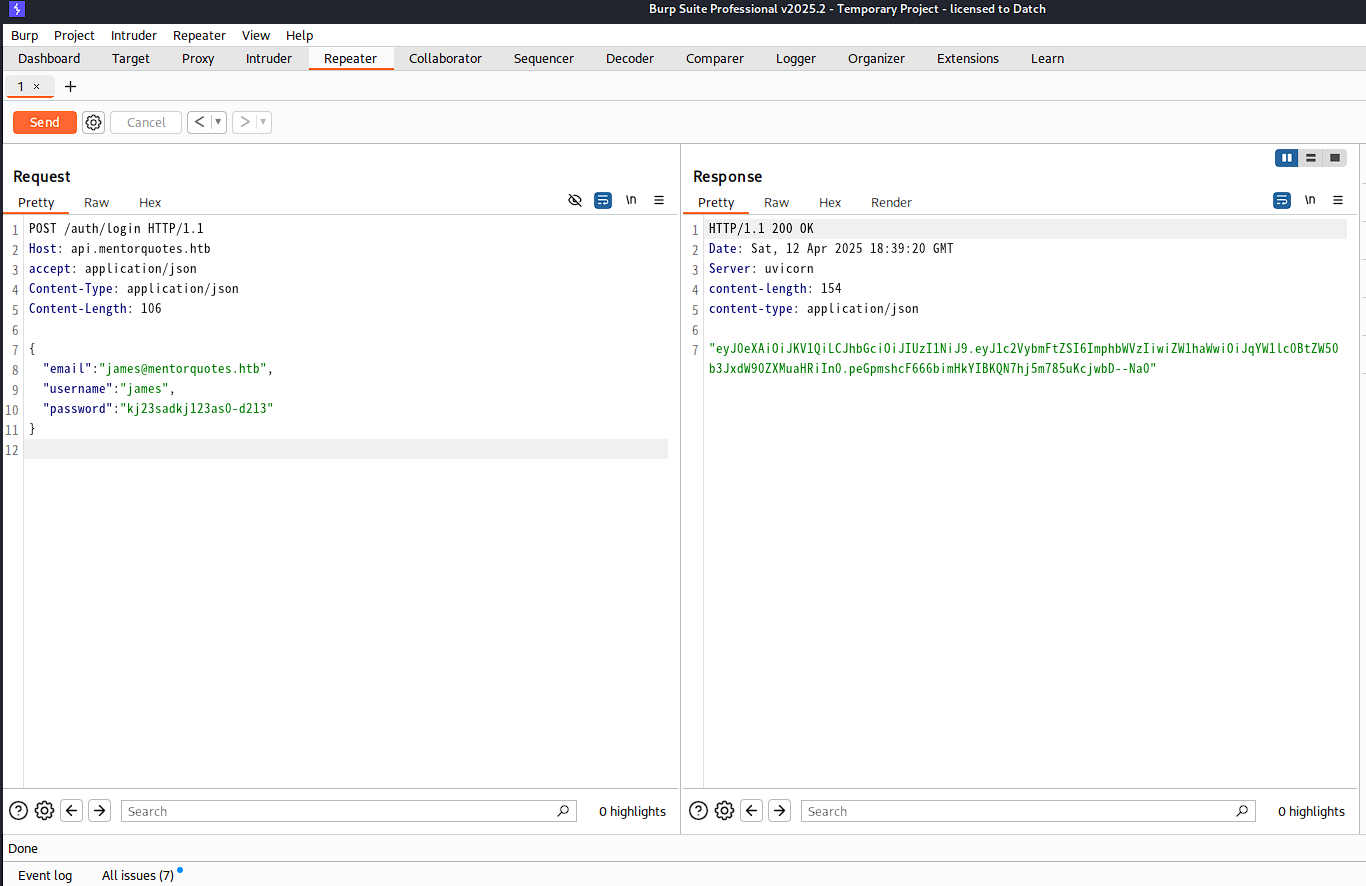This screenshot has height=886, width=1366.
Task: Toggle hide non-printable characters eye icon in Request
Action: click(575, 200)
